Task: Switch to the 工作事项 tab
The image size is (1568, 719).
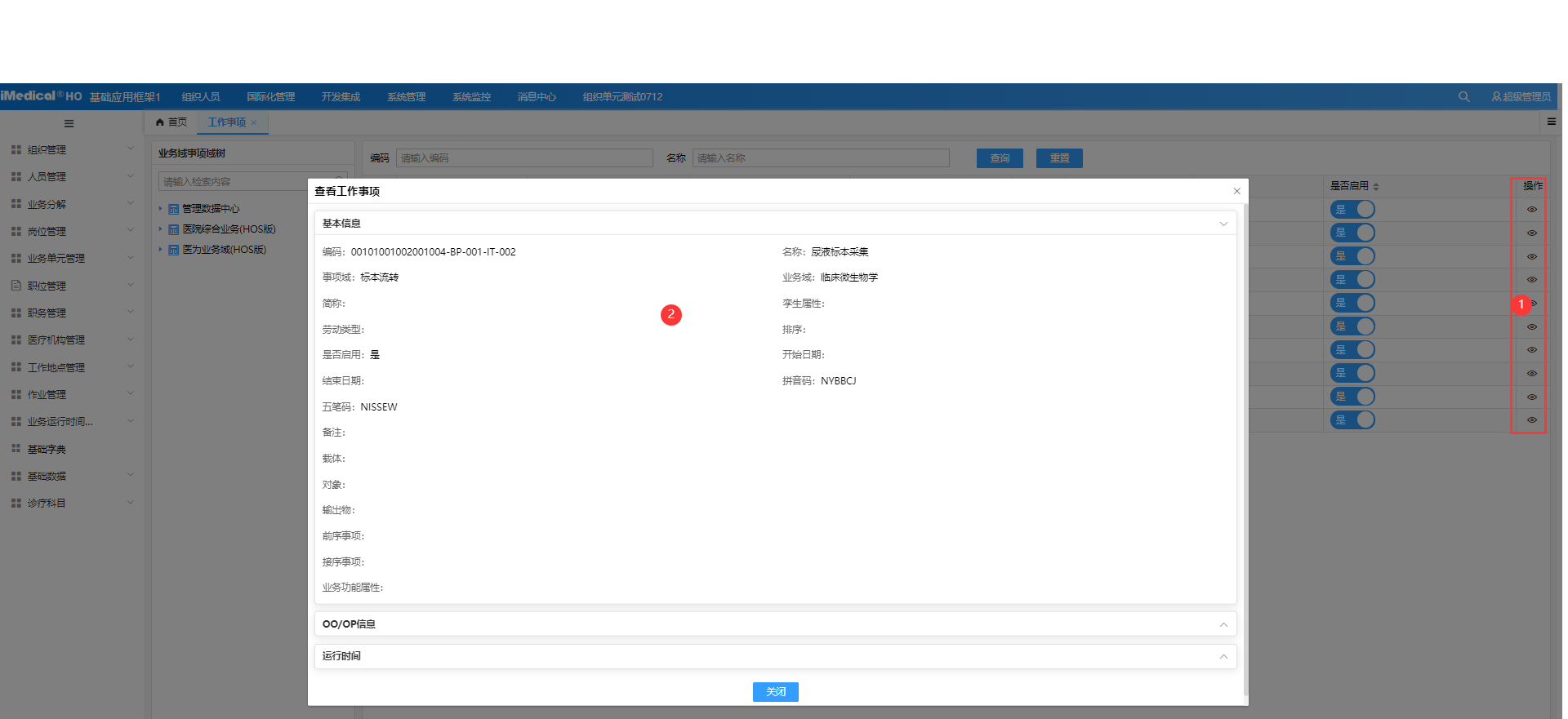Action: point(226,122)
